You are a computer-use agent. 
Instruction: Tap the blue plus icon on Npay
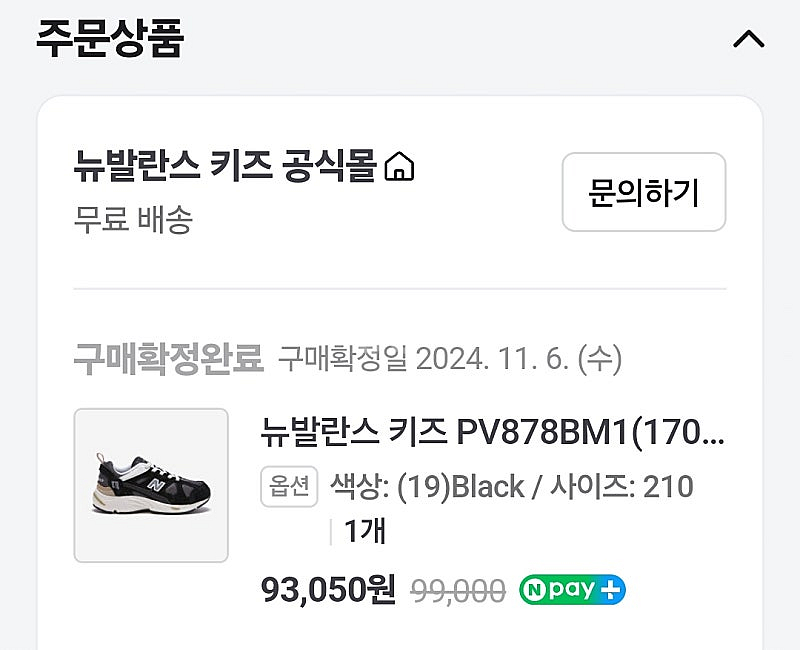[611, 590]
